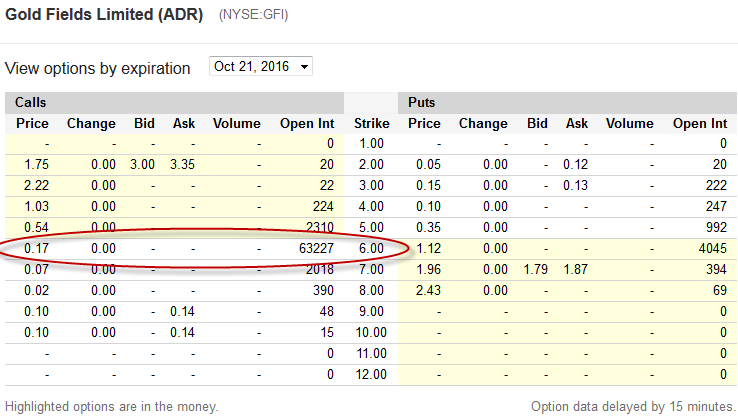
Task: Select call open interest 2018
Action: tap(320, 269)
